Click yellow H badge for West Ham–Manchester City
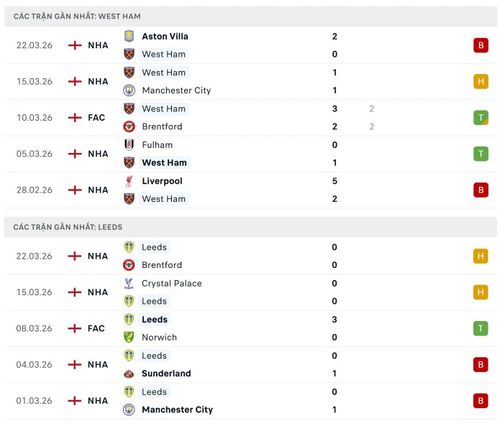The width and height of the screenshot is (500, 426). pyautogui.click(x=481, y=81)
